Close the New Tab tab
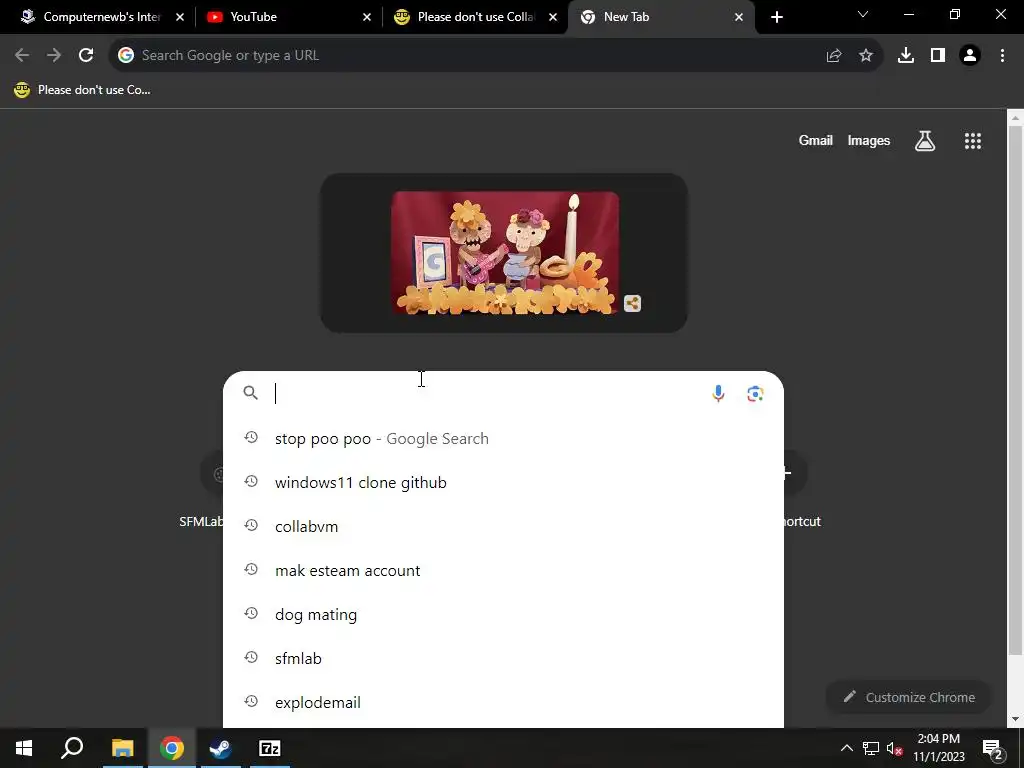1024x768 pixels. click(x=739, y=17)
